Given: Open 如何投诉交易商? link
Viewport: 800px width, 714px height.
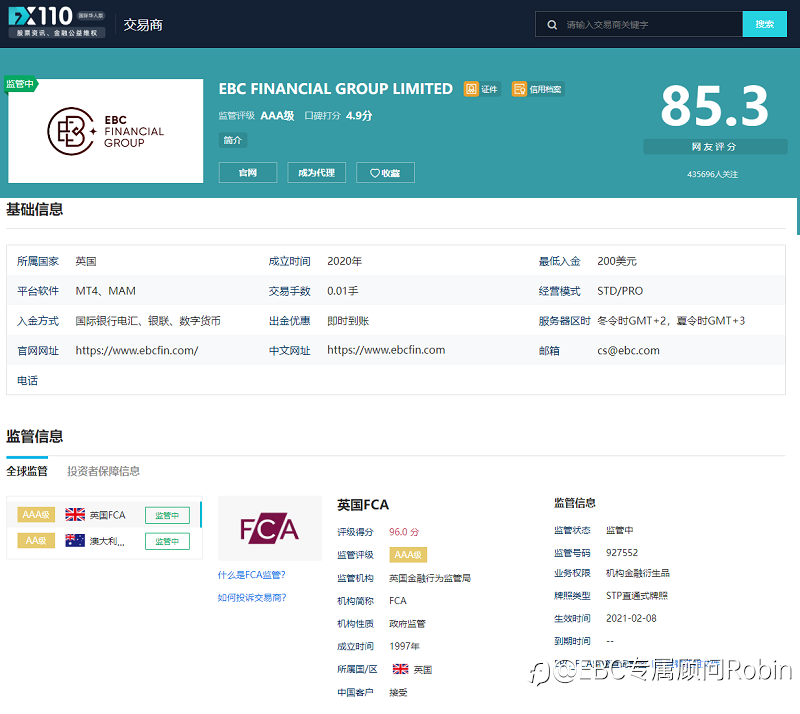Looking at the screenshot, I should (x=252, y=597).
